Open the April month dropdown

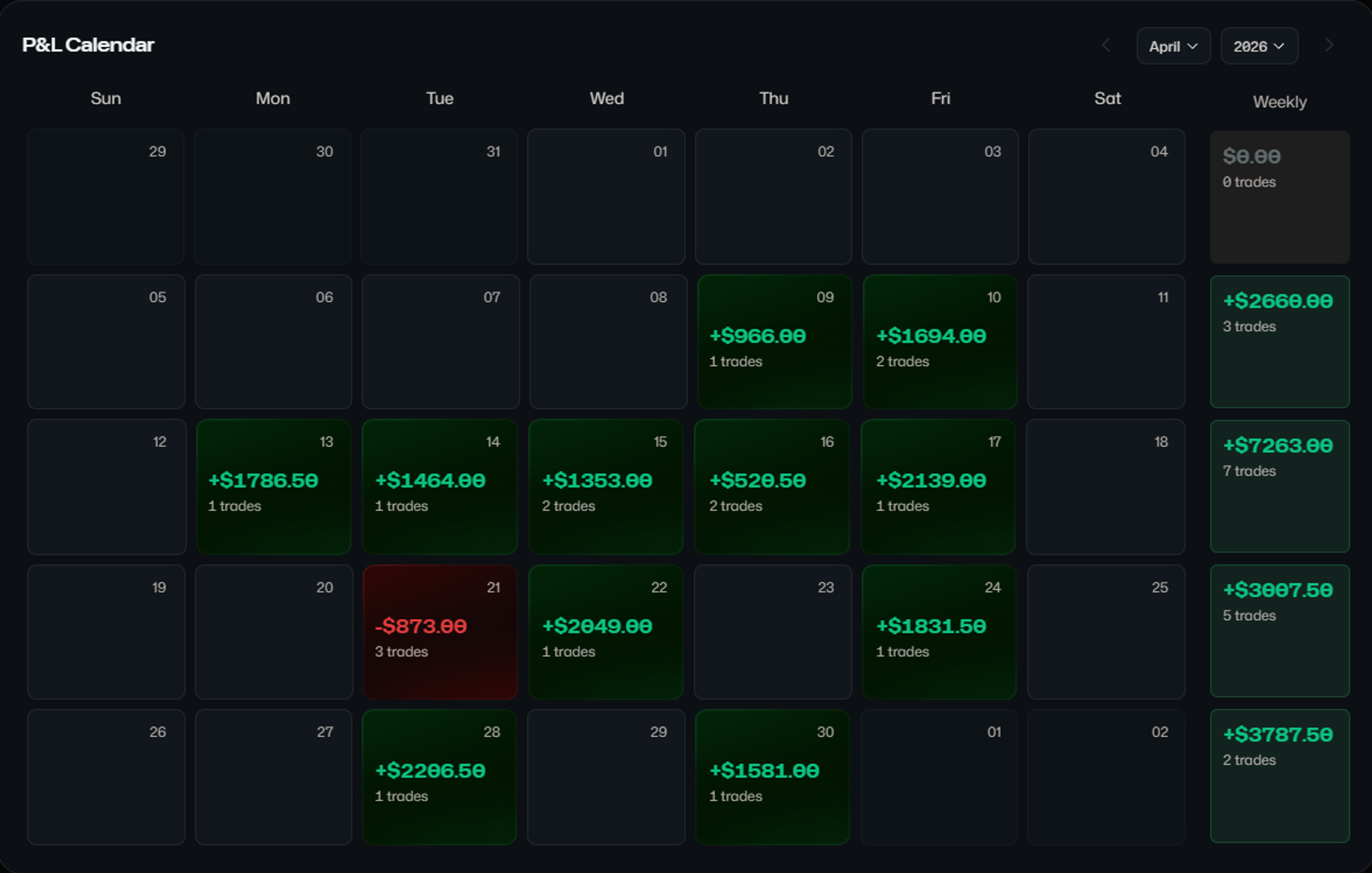pyautogui.click(x=1173, y=46)
